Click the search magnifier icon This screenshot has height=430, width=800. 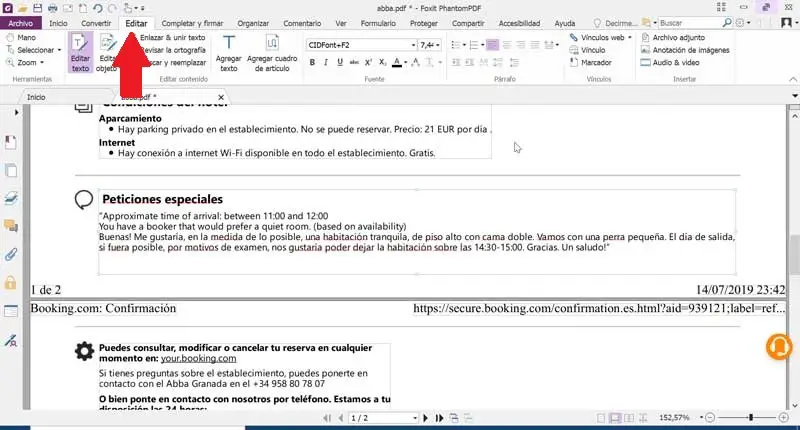[x=727, y=23]
